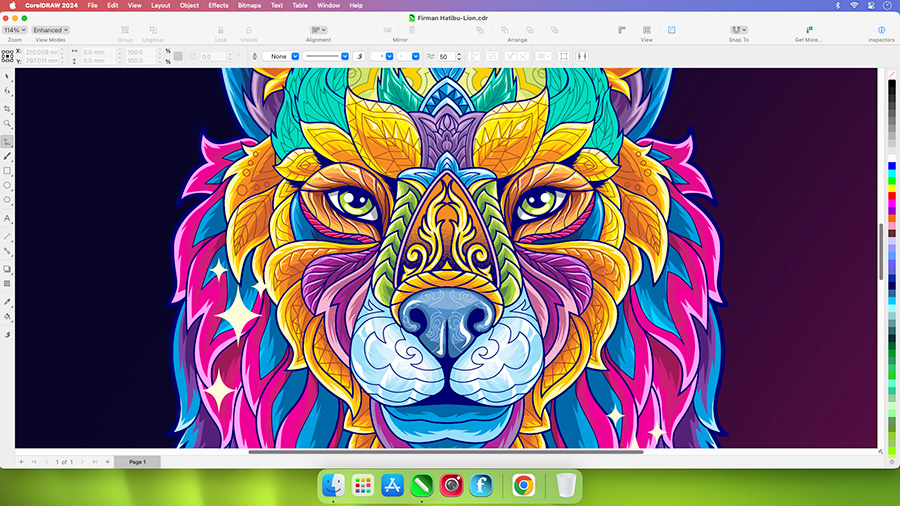Click the horizontal scrollbar below the canvas
Viewport: 900px width, 506px height.
click(x=445, y=452)
